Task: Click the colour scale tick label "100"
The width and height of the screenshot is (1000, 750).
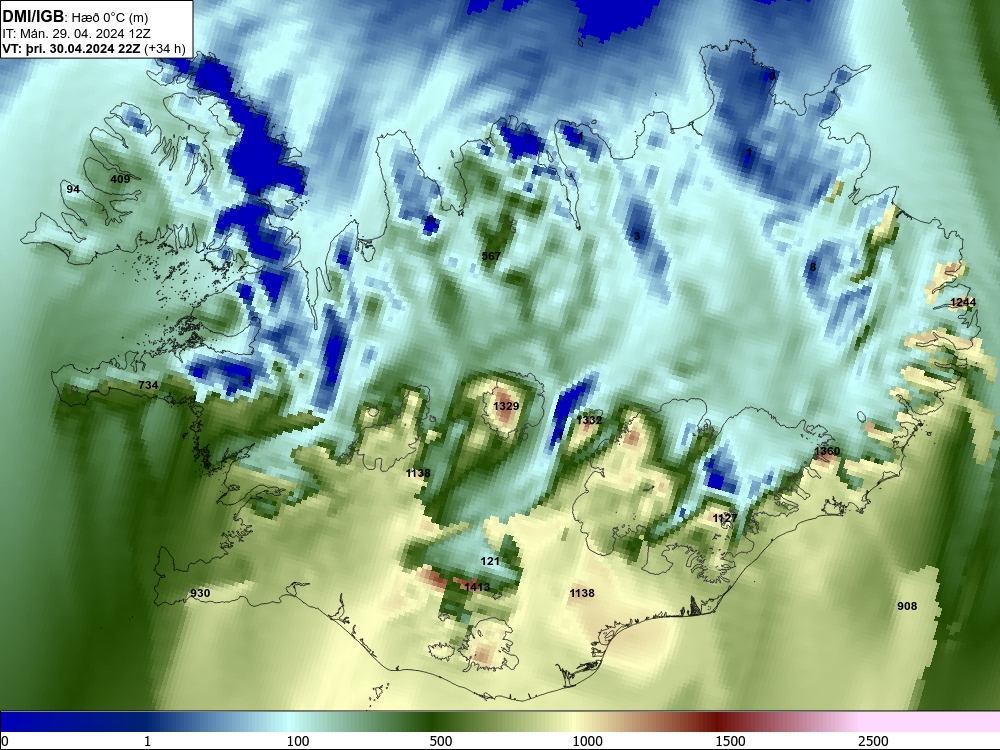Action: pyautogui.click(x=298, y=741)
